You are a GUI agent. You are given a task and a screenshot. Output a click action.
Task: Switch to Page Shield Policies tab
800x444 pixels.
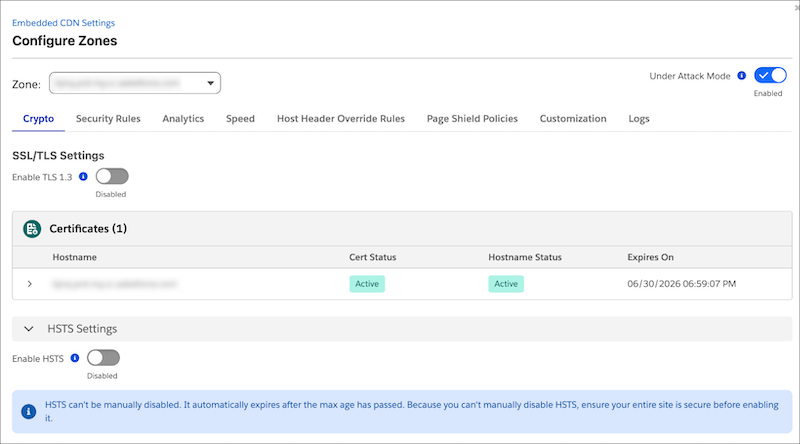(472, 119)
